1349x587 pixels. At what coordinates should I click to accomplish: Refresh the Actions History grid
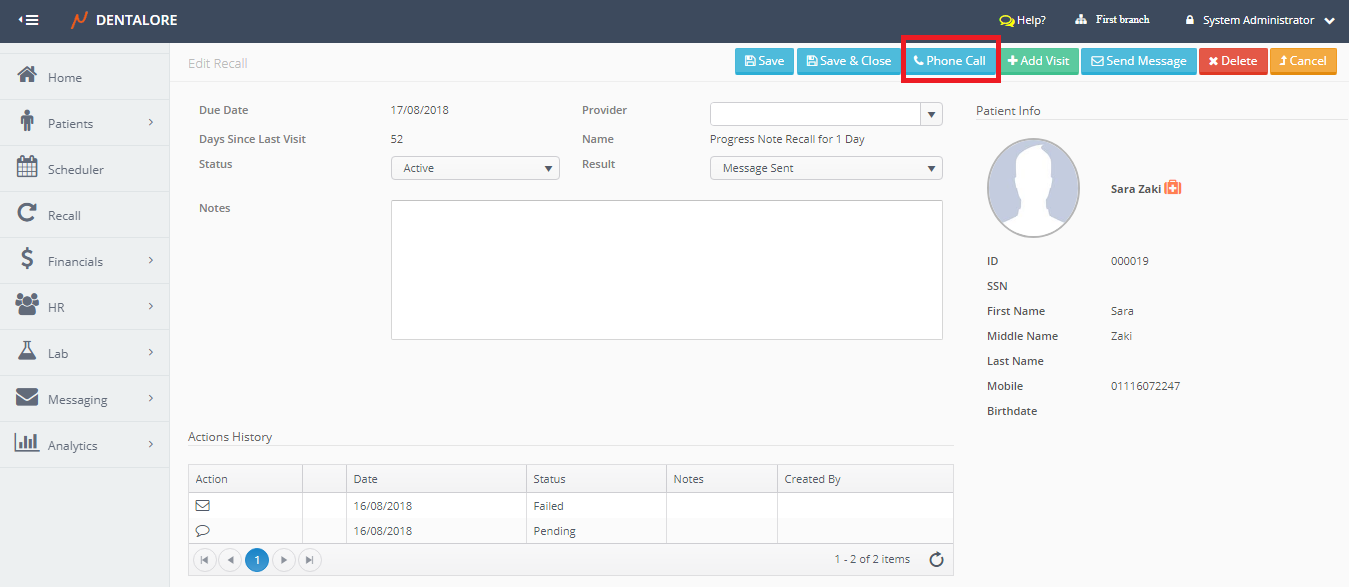(x=936, y=560)
